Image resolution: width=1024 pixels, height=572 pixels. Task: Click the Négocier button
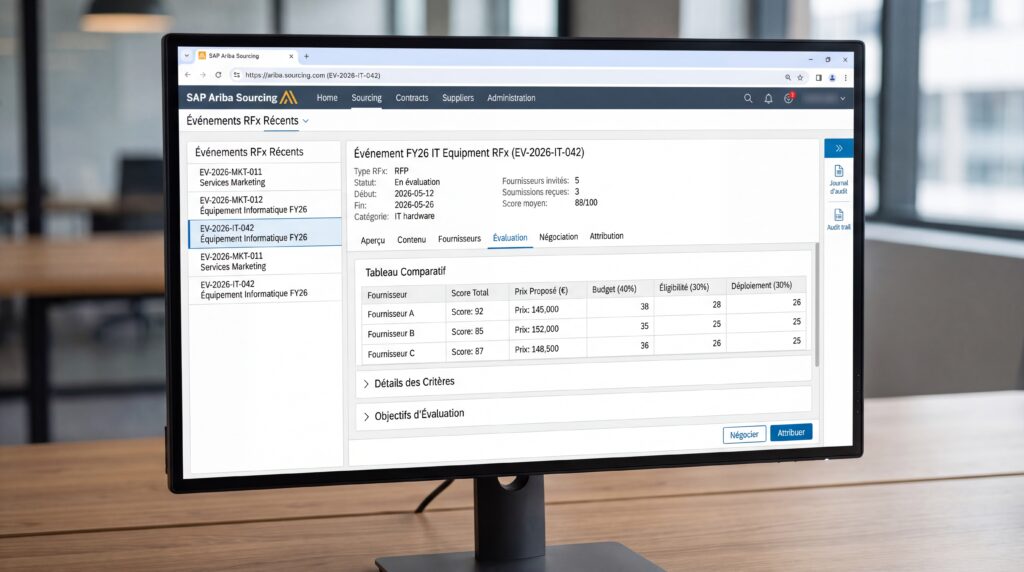coord(744,435)
